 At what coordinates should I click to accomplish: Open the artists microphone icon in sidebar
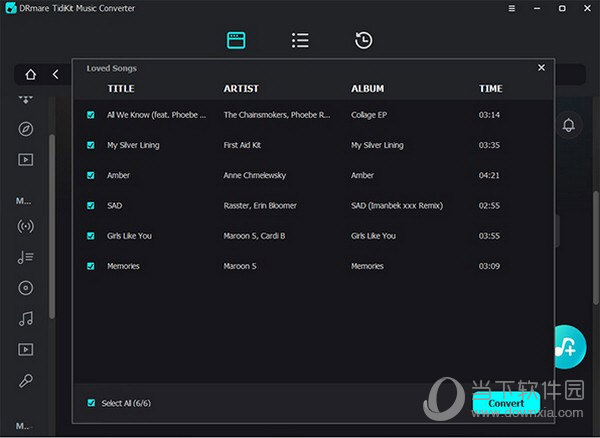pos(25,381)
